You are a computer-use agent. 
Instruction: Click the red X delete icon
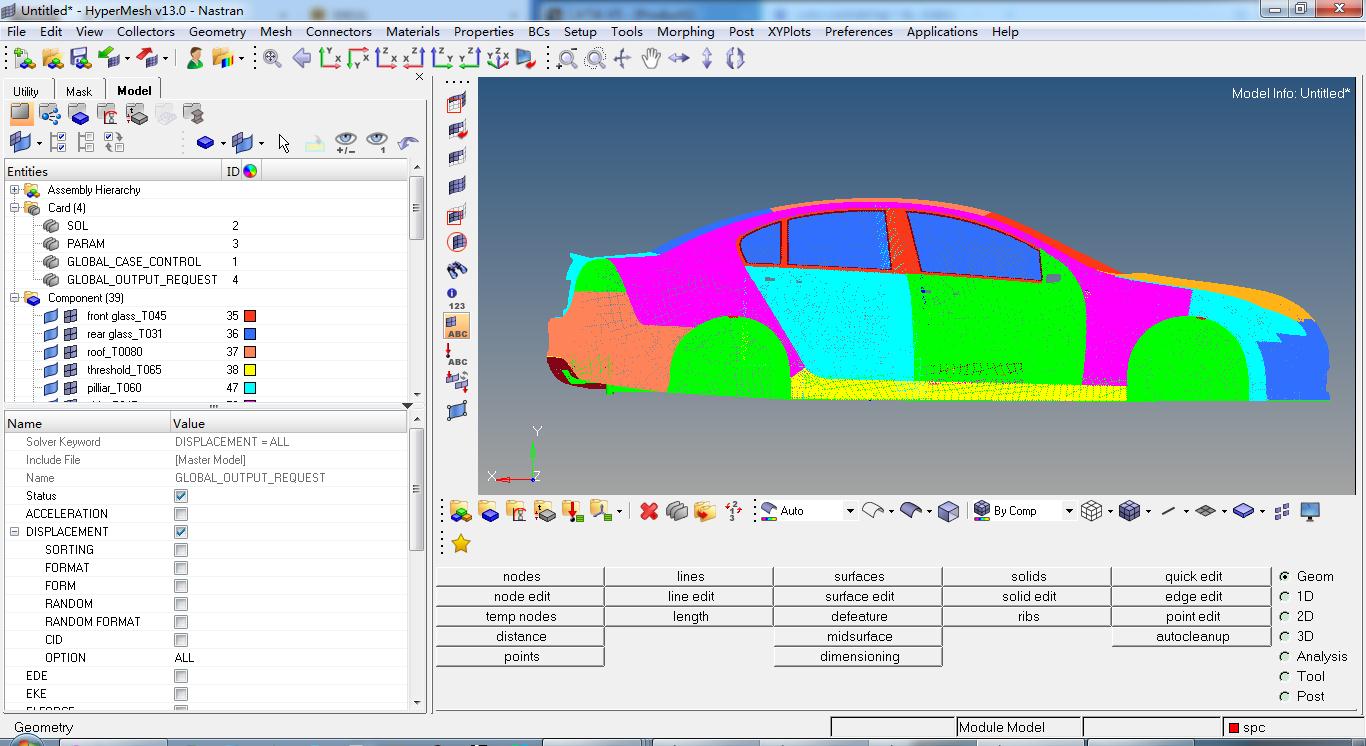(649, 511)
